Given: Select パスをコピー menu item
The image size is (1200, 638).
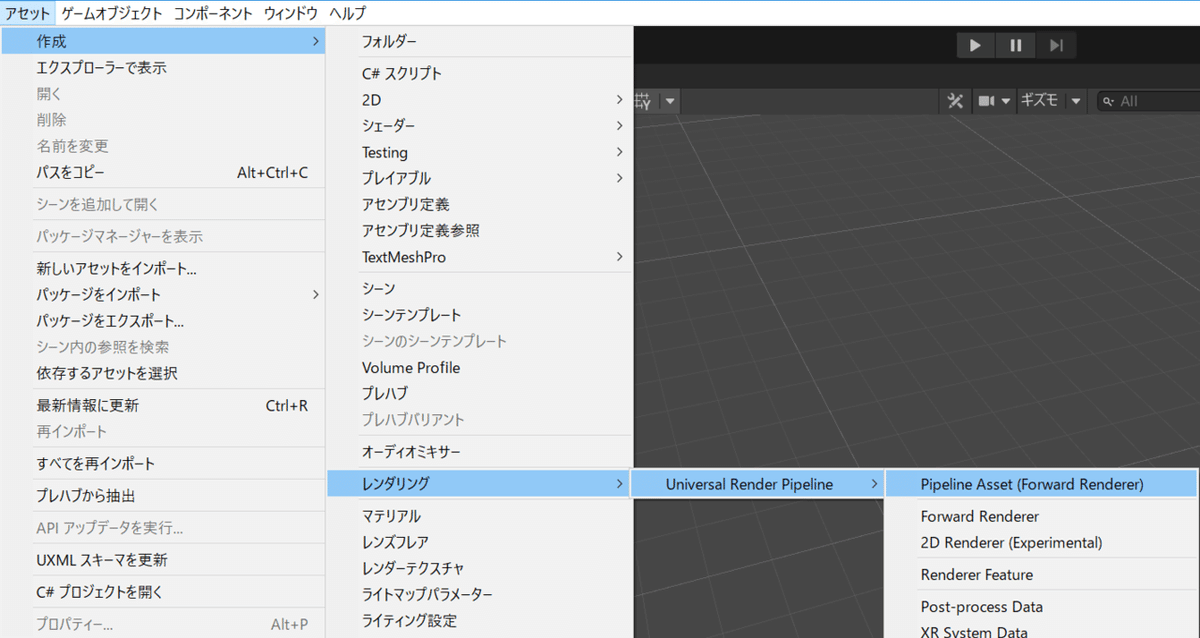Looking at the screenshot, I should (x=163, y=172).
